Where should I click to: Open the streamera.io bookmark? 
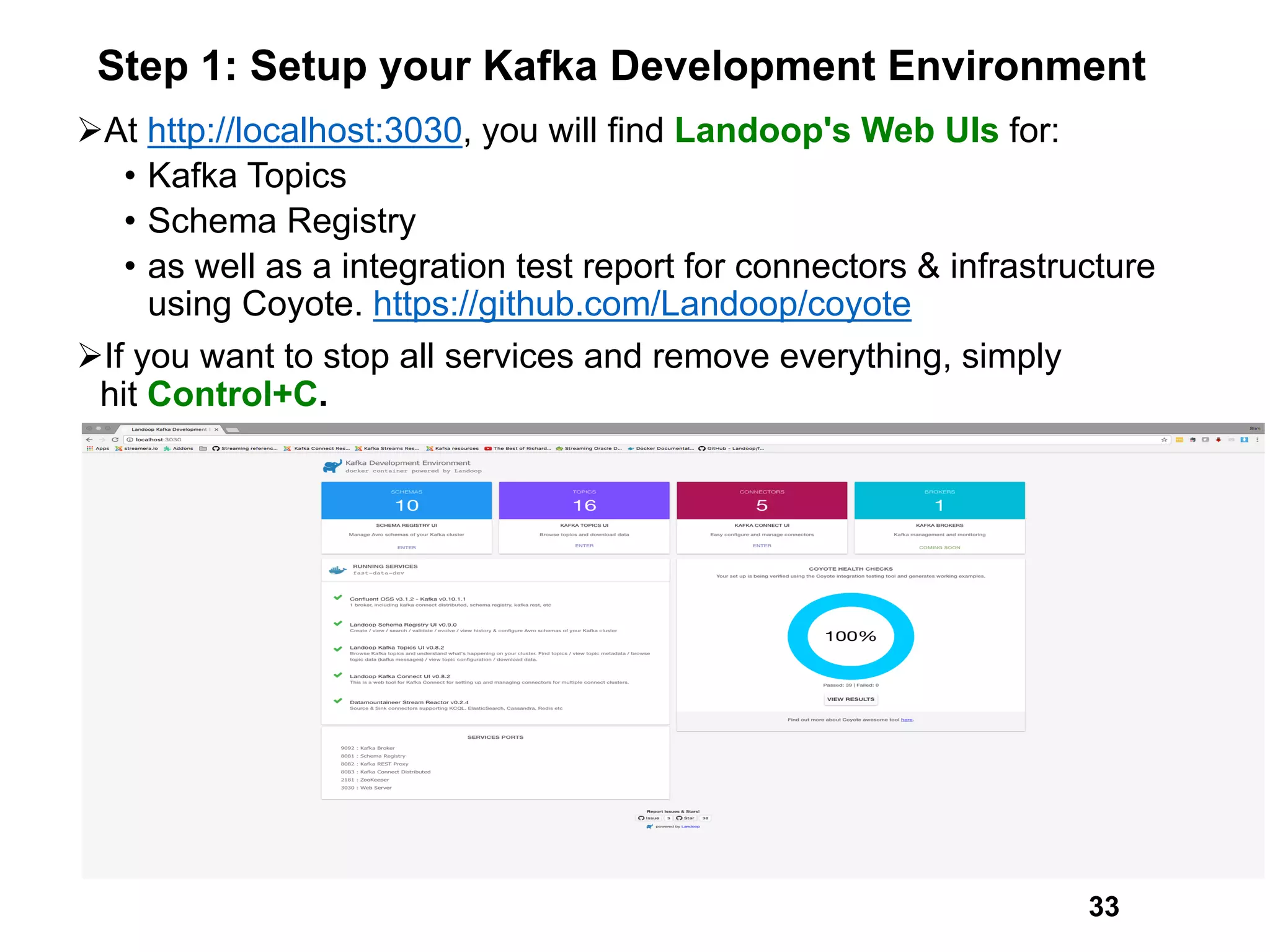(x=136, y=448)
